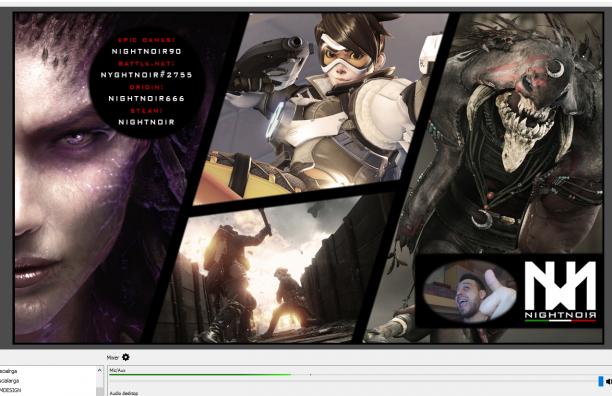Click the Mic/Aux volume slider handle
Viewport: 612px width, 396px height.
tap(601, 381)
